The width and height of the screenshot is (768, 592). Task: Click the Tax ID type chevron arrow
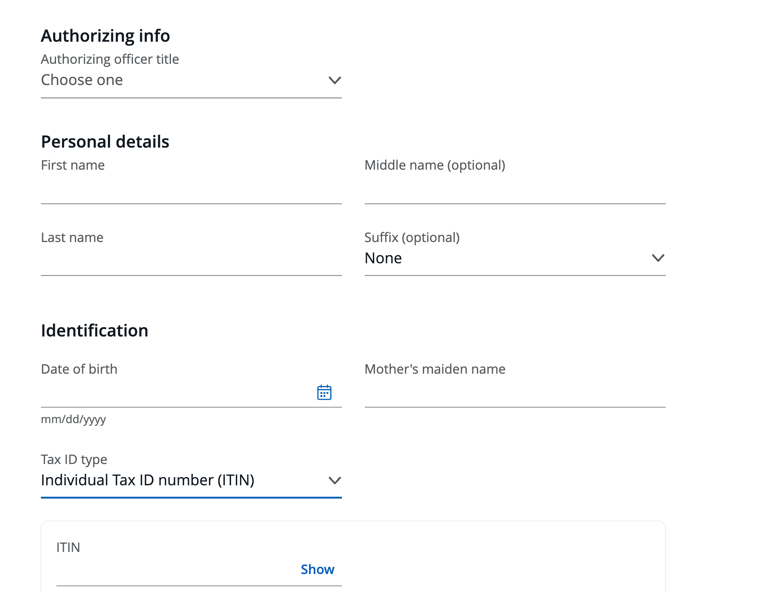[335, 481]
